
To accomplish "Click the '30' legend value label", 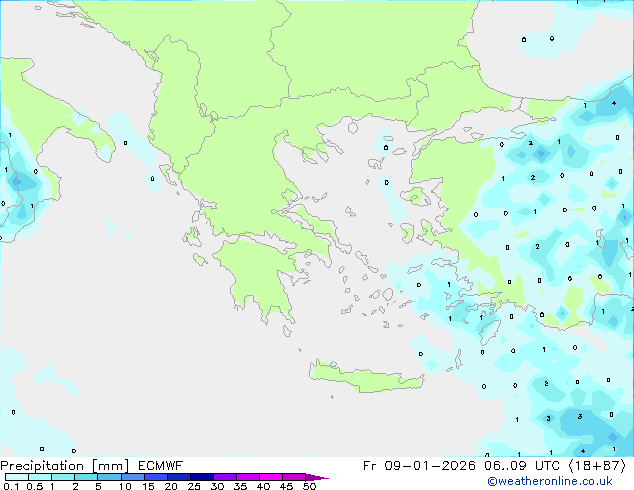I will [217, 486].
